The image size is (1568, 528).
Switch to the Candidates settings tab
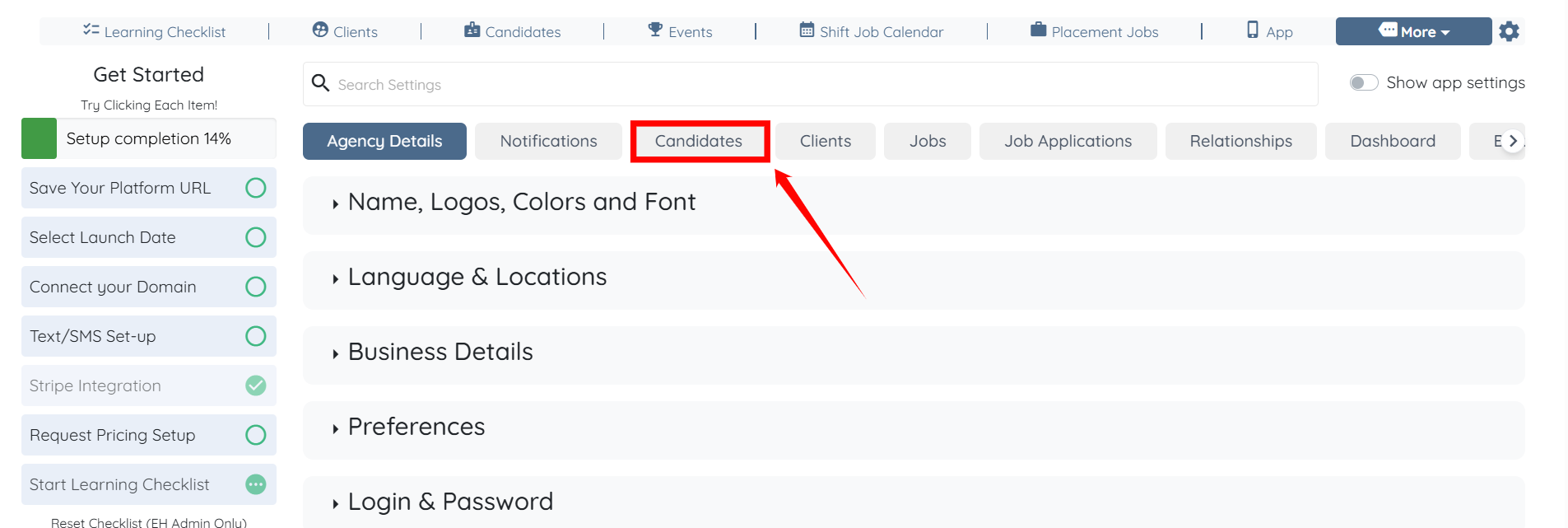coord(699,141)
